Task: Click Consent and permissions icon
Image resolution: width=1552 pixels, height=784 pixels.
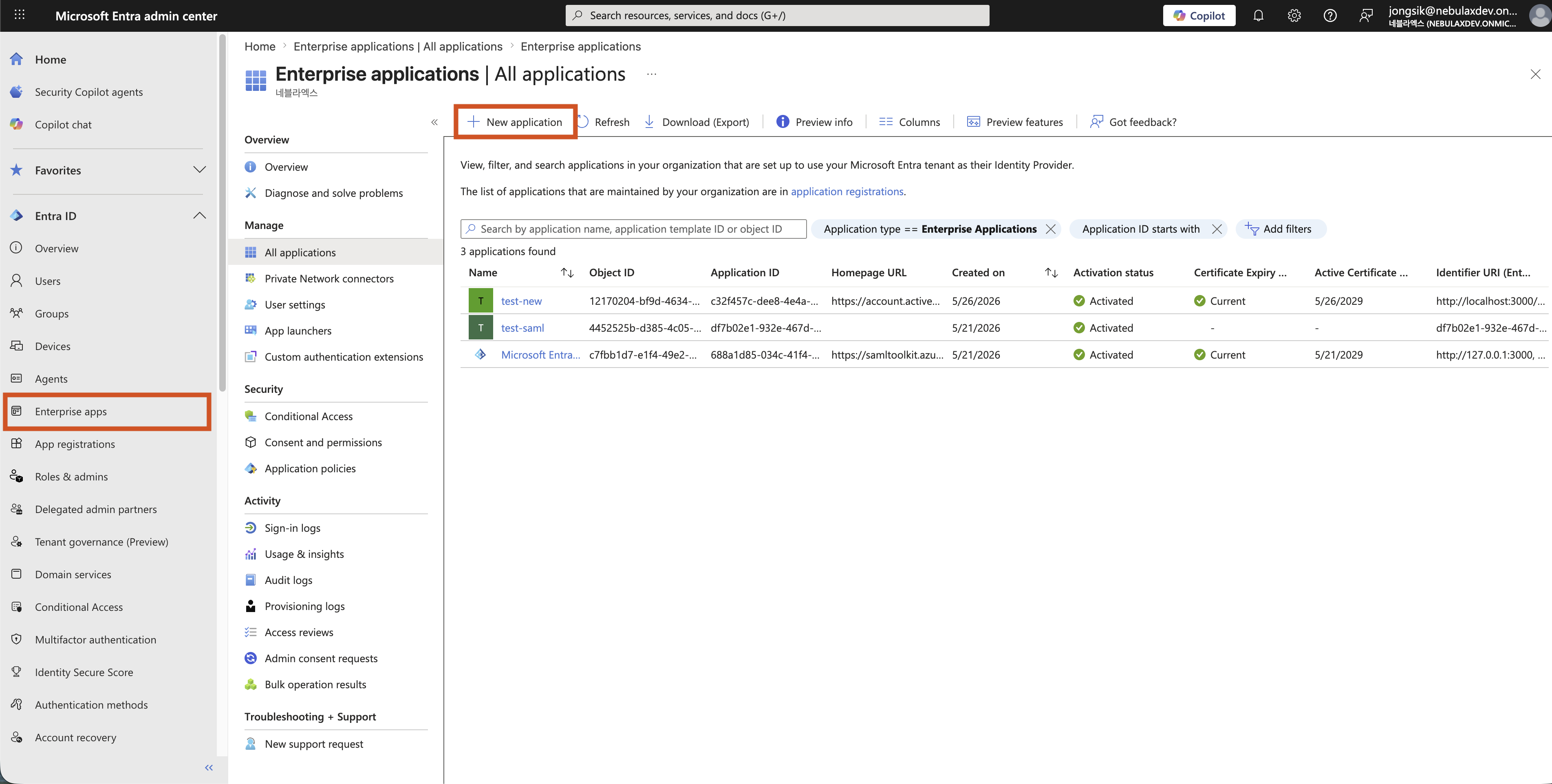Action: click(251, 442)
